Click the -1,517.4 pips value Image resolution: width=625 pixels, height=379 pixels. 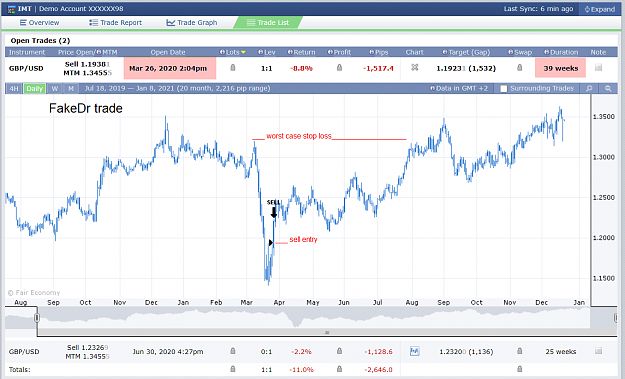(x=378, y=68)
